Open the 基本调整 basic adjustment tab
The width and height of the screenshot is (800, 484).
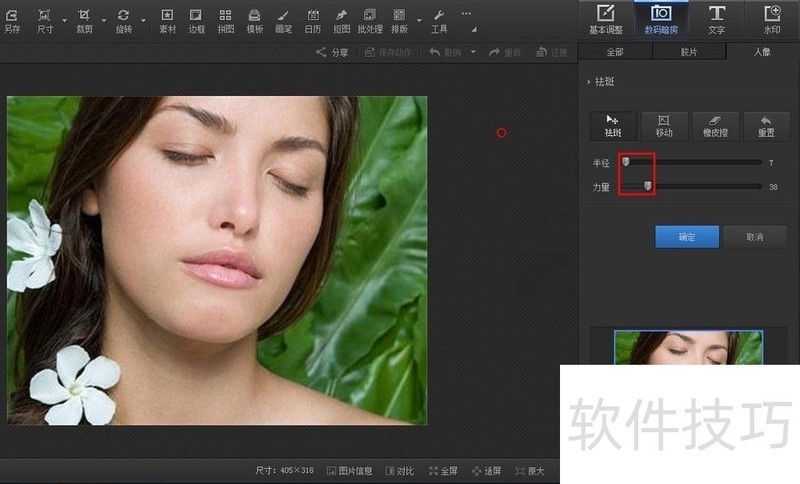(605, 20)
